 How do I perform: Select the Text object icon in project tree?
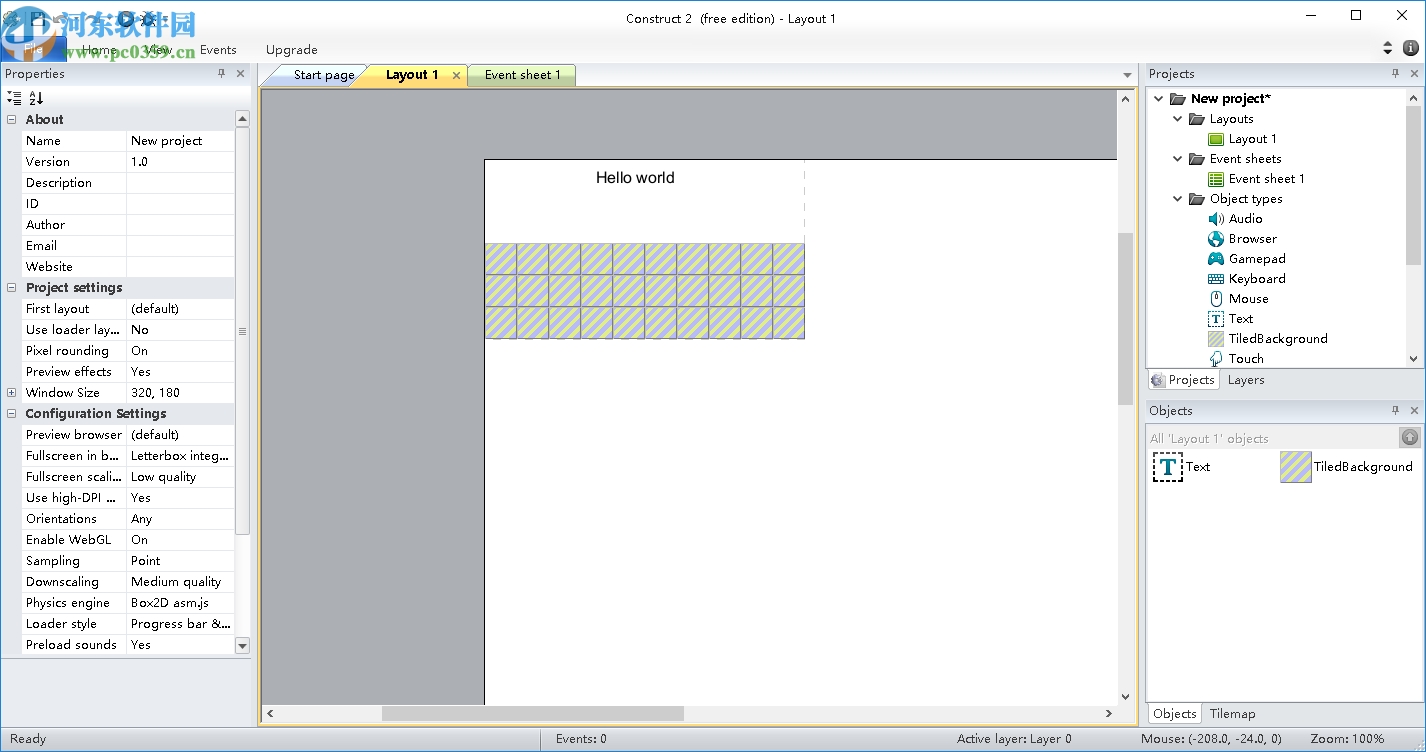[x=1216, y=319]
